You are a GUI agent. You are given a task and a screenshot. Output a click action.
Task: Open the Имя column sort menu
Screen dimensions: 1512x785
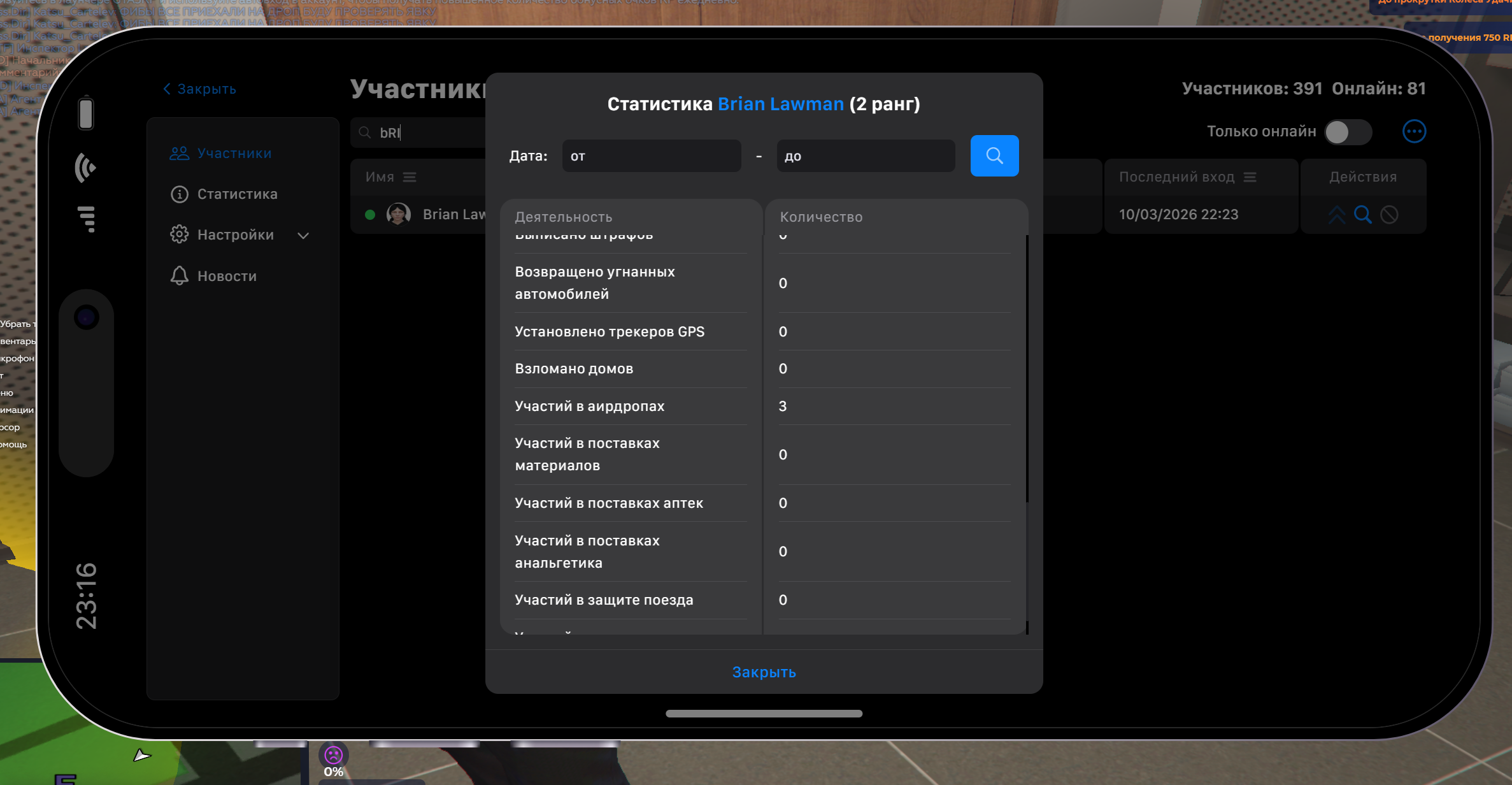[x=410, y=177]
